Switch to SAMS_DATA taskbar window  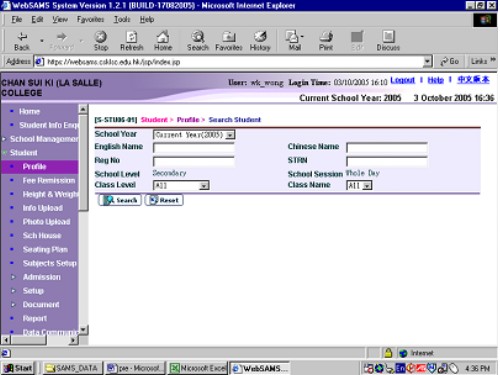coord(72,368)
